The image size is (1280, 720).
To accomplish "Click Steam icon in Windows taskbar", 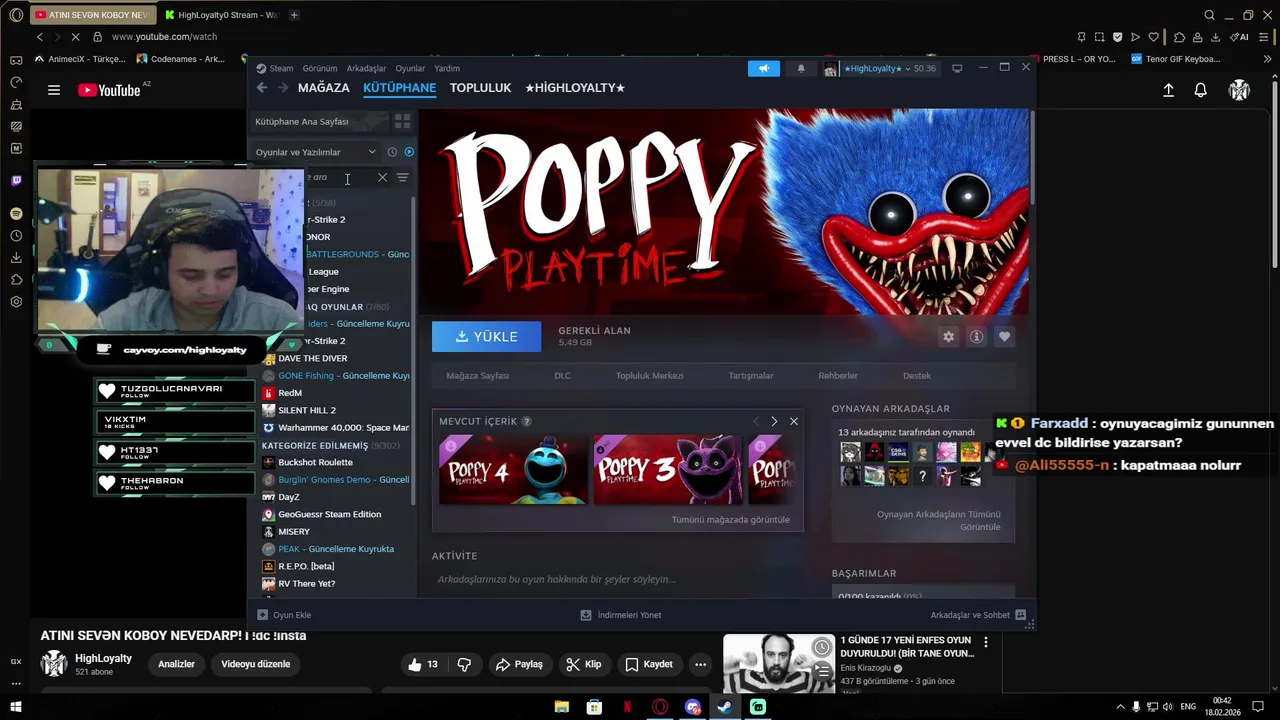I will (x=725, y=707).
